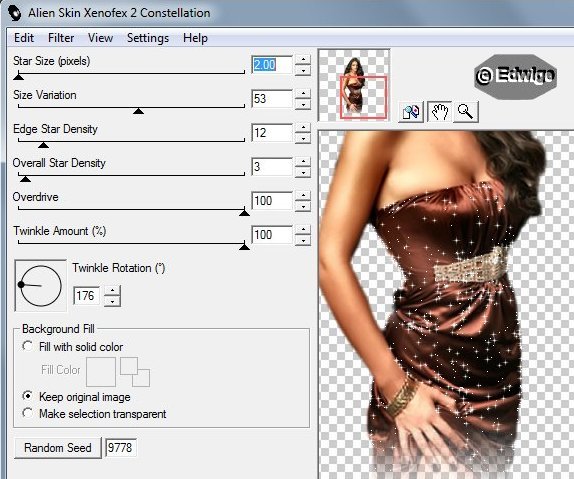Open the Settings menu
Screen dimensions: 574x479
click(x=148, y=38)
